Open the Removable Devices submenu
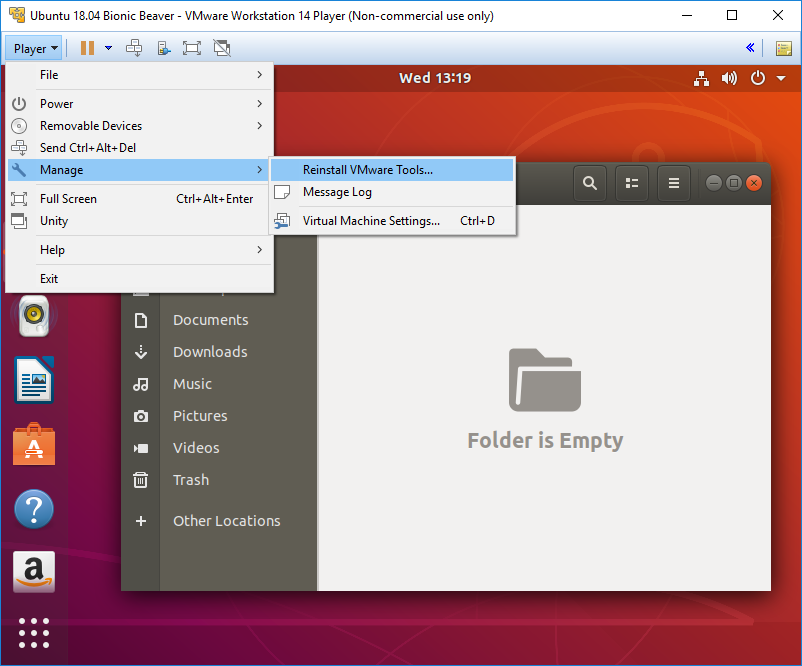The height and width of the screenshot is (666, 802). (x=140, y=126)
